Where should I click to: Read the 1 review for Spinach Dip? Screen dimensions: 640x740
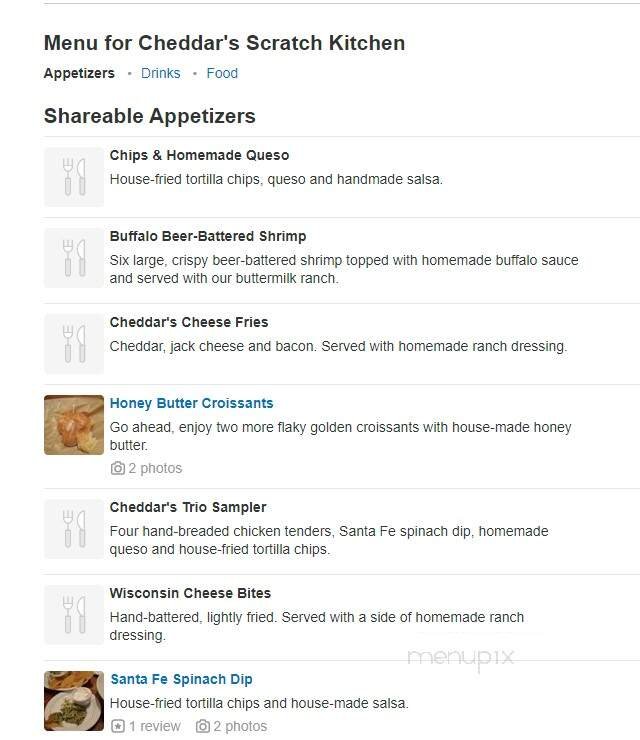[x=154, y=726]
